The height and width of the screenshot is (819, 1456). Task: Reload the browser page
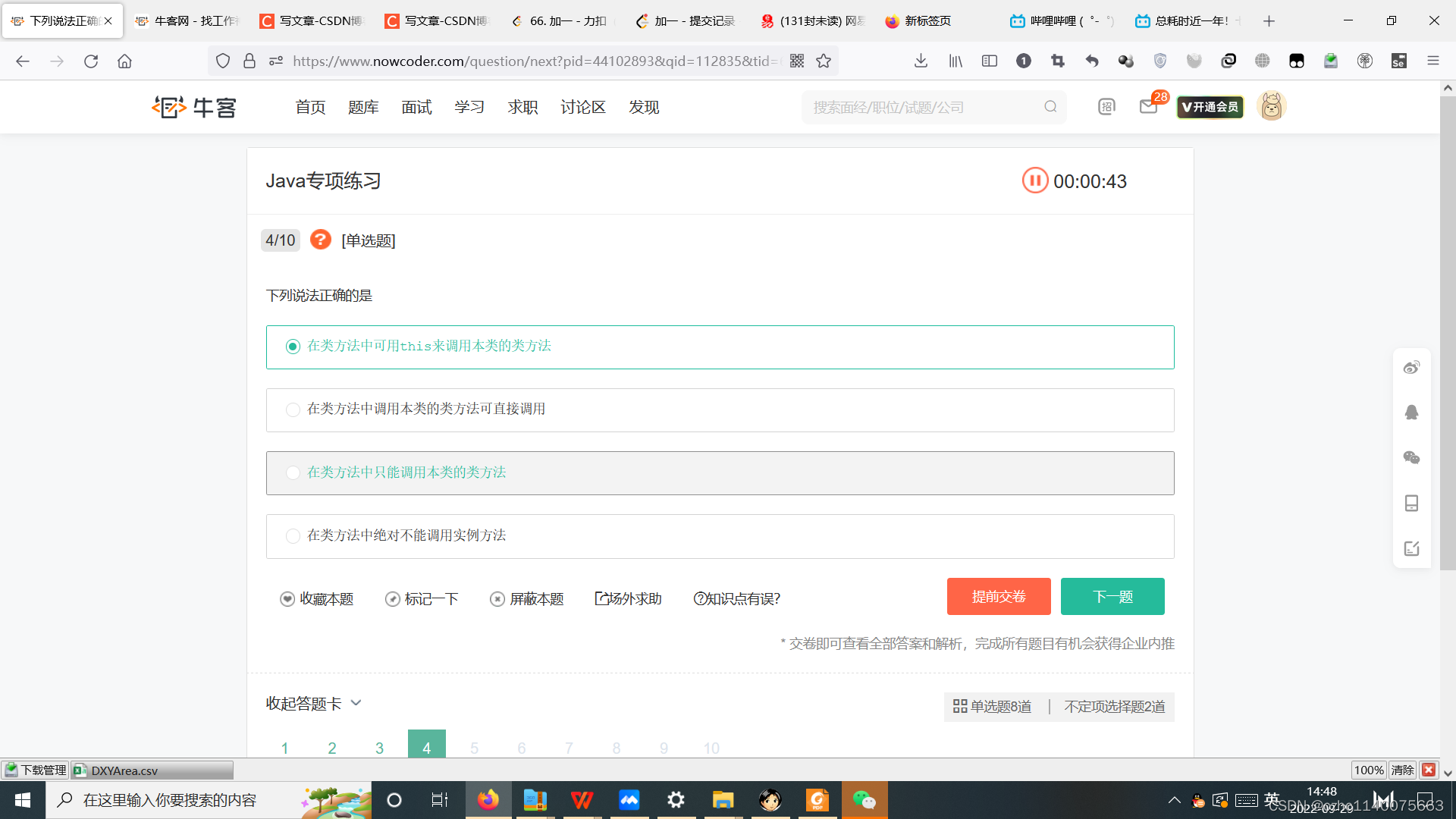click(x=91, y=61)
